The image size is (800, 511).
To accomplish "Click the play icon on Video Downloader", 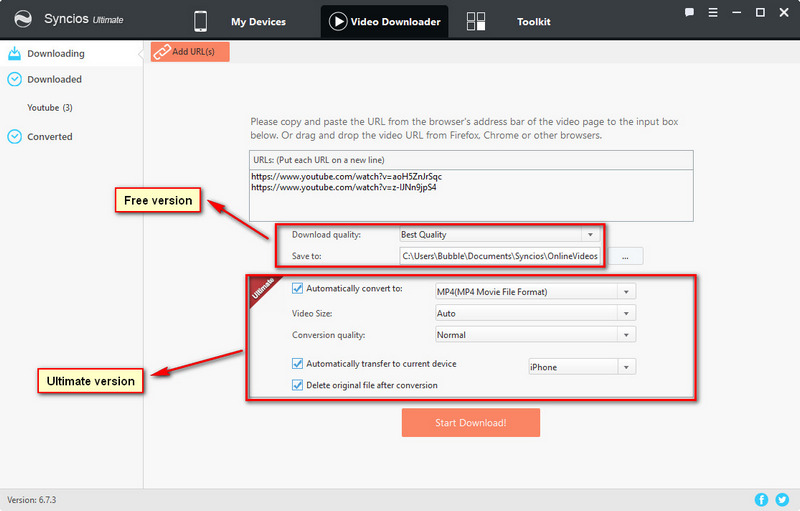I will (338, 21).
